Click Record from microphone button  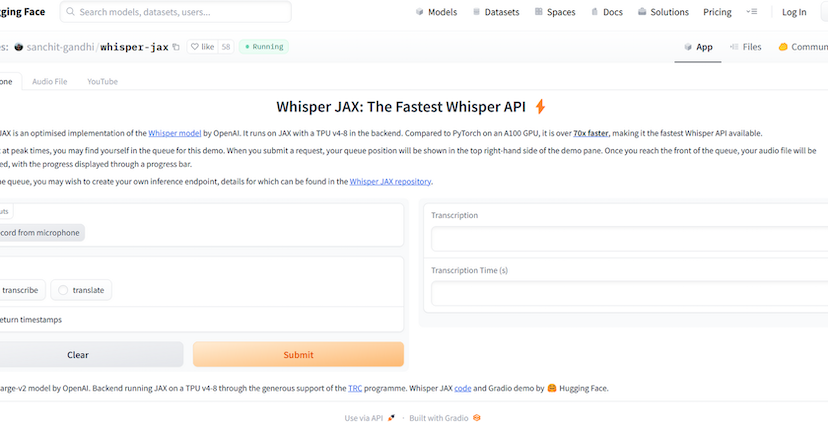(41, 232)
